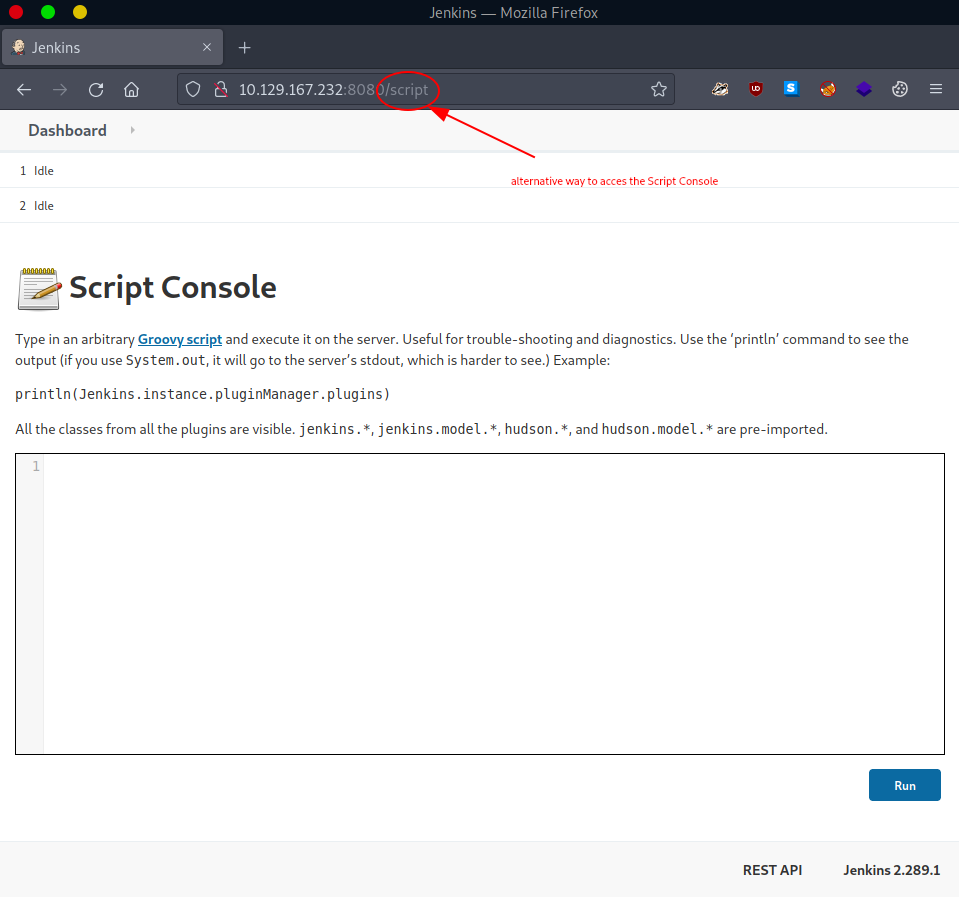Open the Privacy Badger extension
This screenshot has height=897, width=959.
point(720,89)
